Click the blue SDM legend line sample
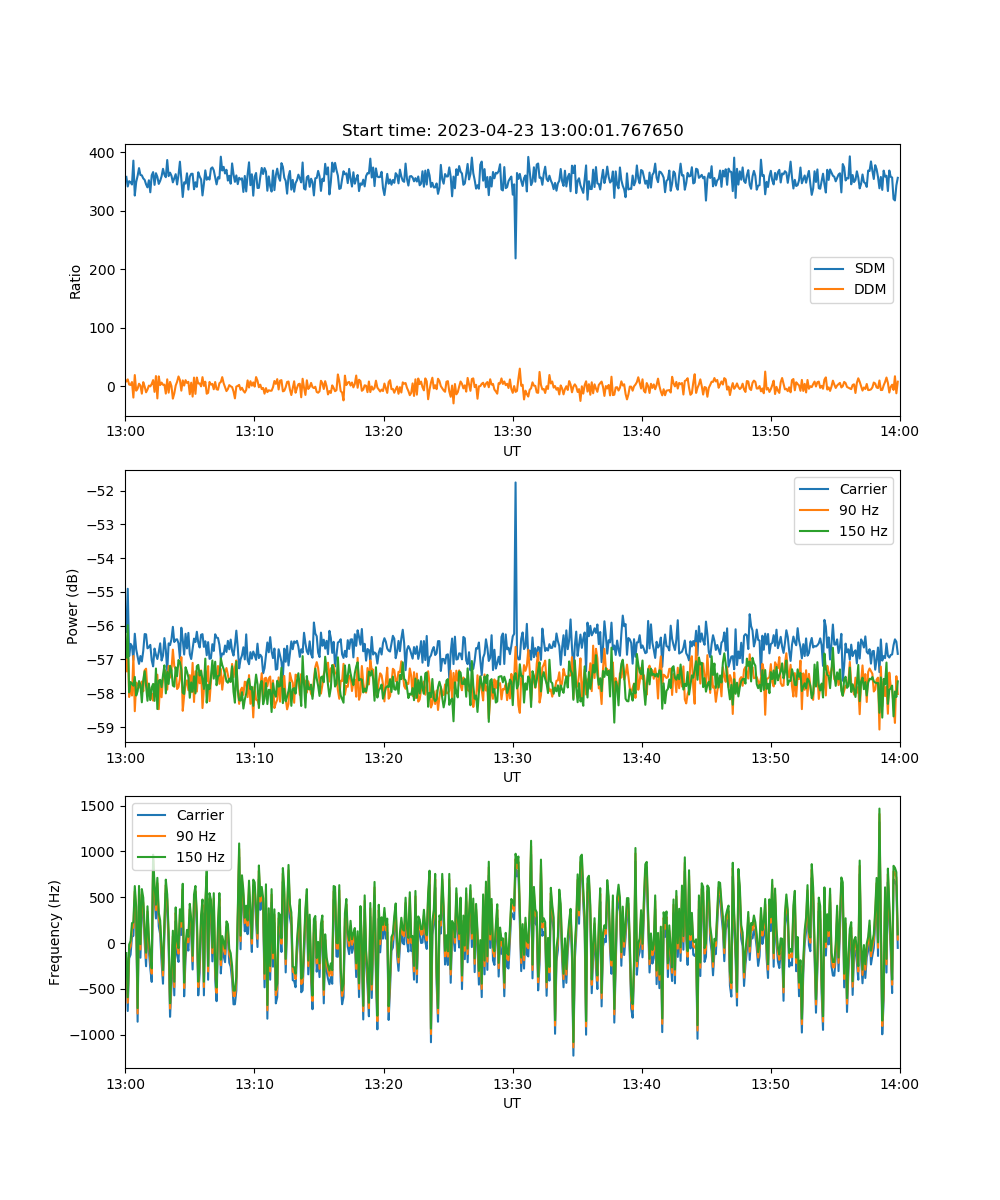 pos(830,270)
